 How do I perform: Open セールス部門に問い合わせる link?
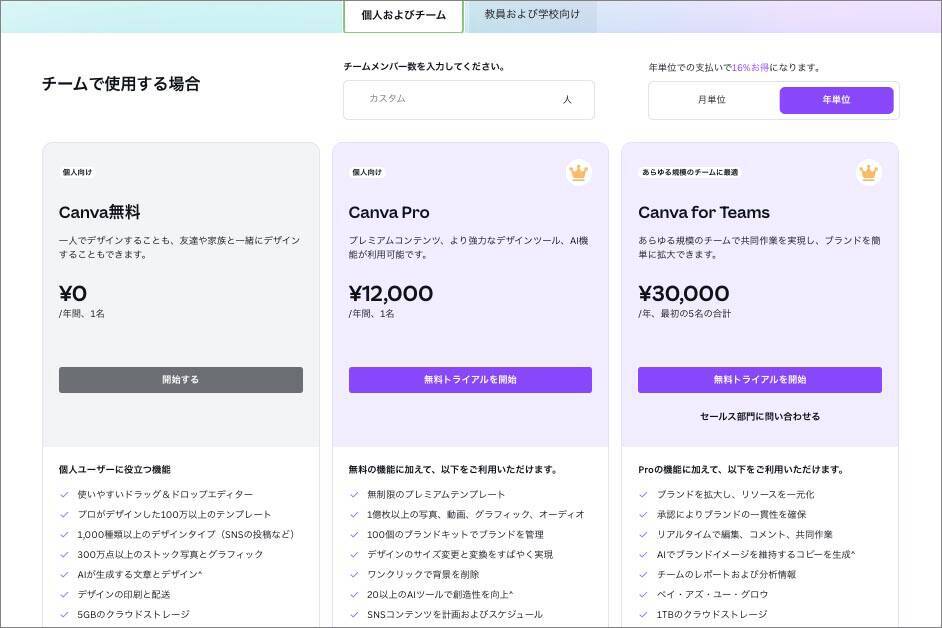(760, 416)
